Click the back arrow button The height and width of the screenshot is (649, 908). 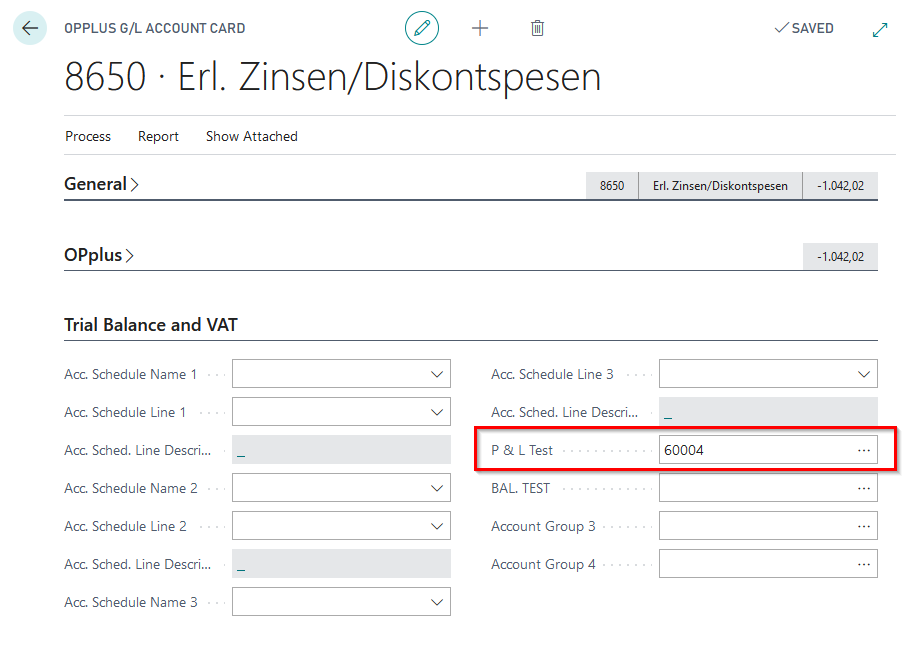tap(29, 29)
